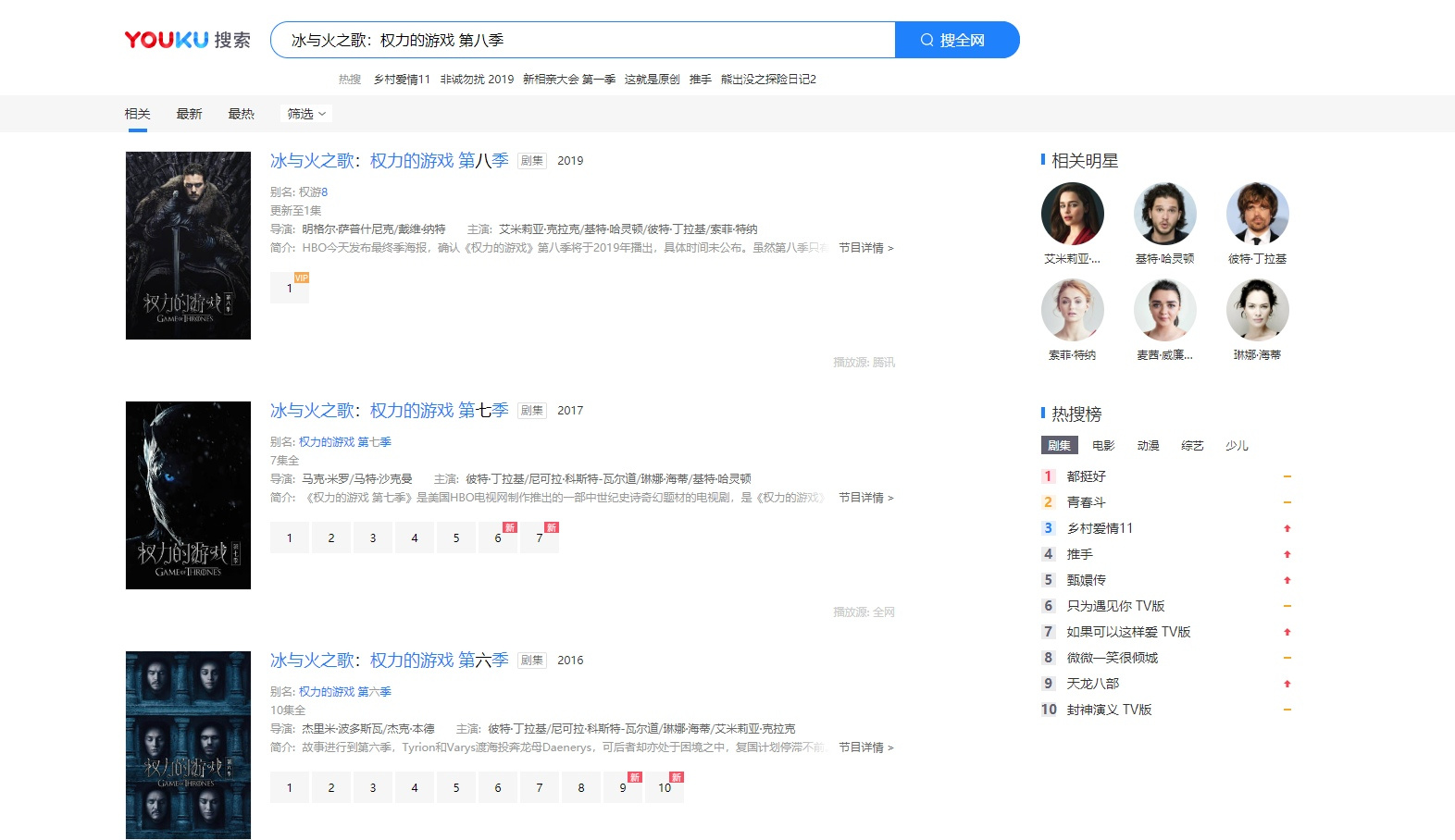
Task: Open the Season 8 poster thumbnail
Action: [188, 245]
